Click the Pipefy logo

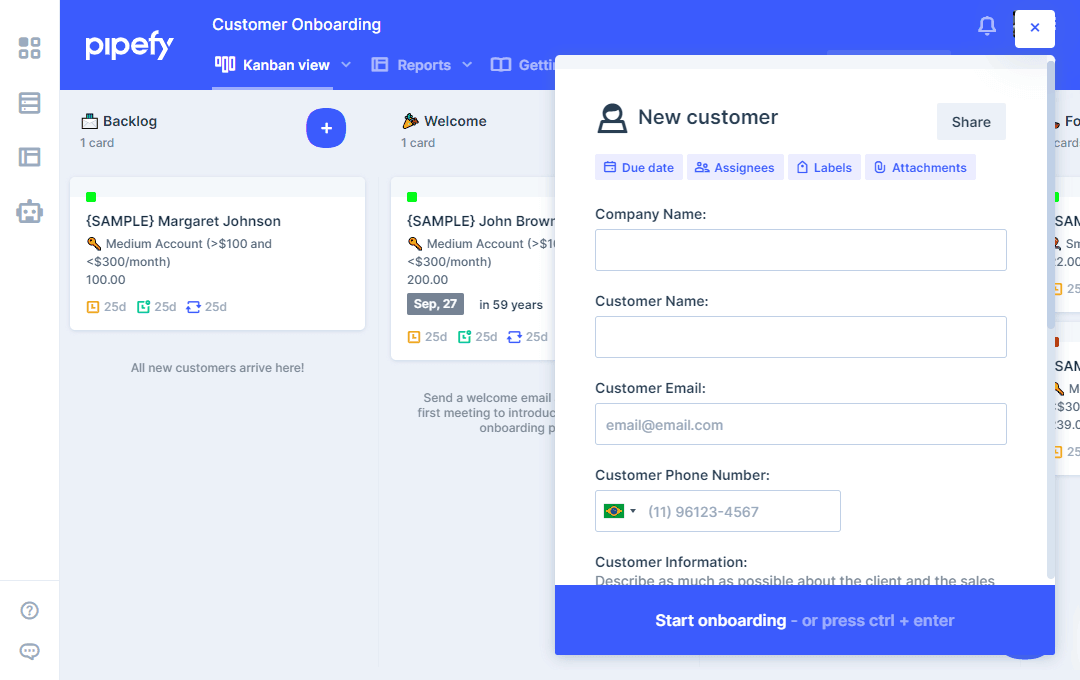[129, 46]
